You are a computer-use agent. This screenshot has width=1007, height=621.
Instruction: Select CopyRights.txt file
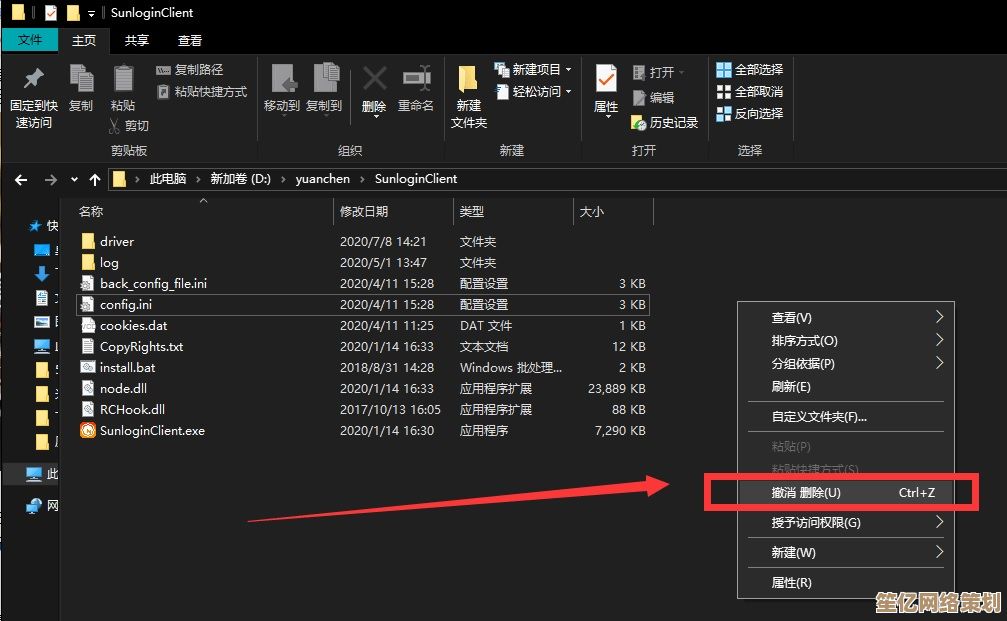141,347
